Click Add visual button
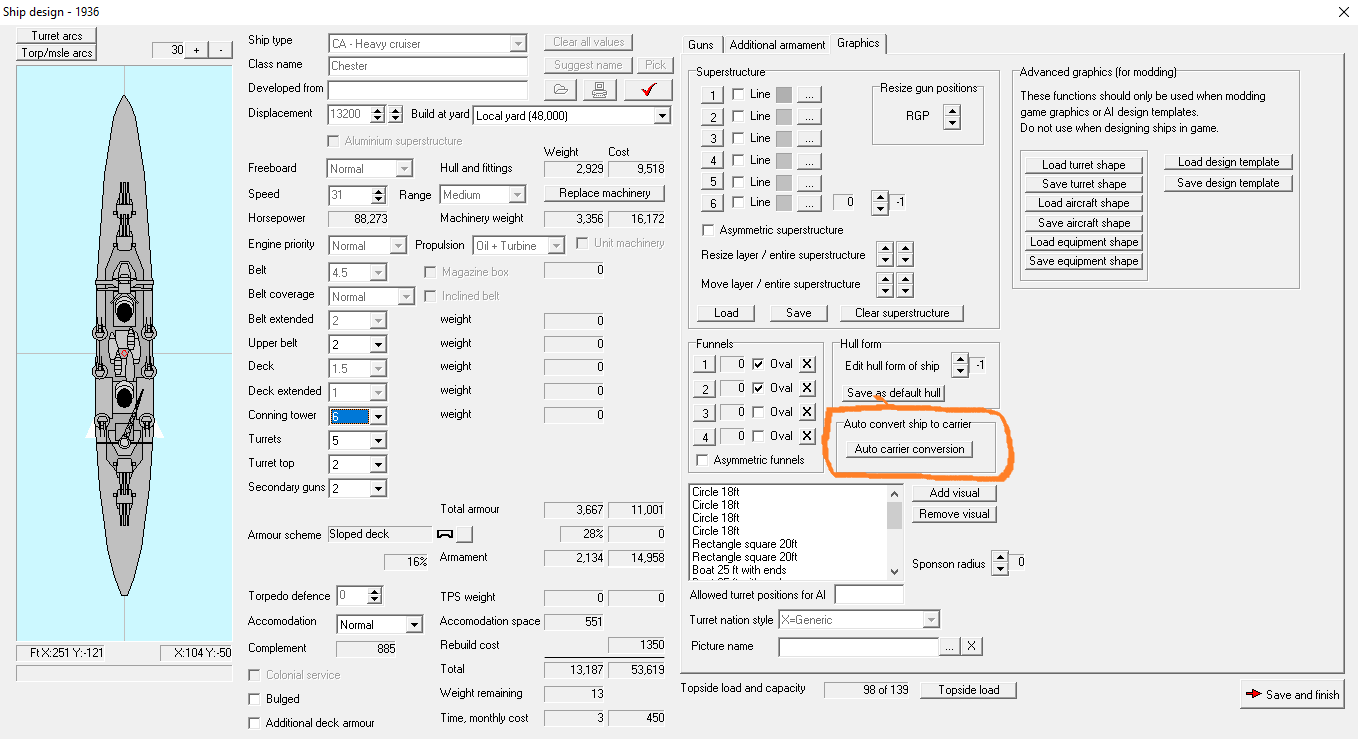Viewport: 1358px width, 739px height. click(x=954, y=493)
